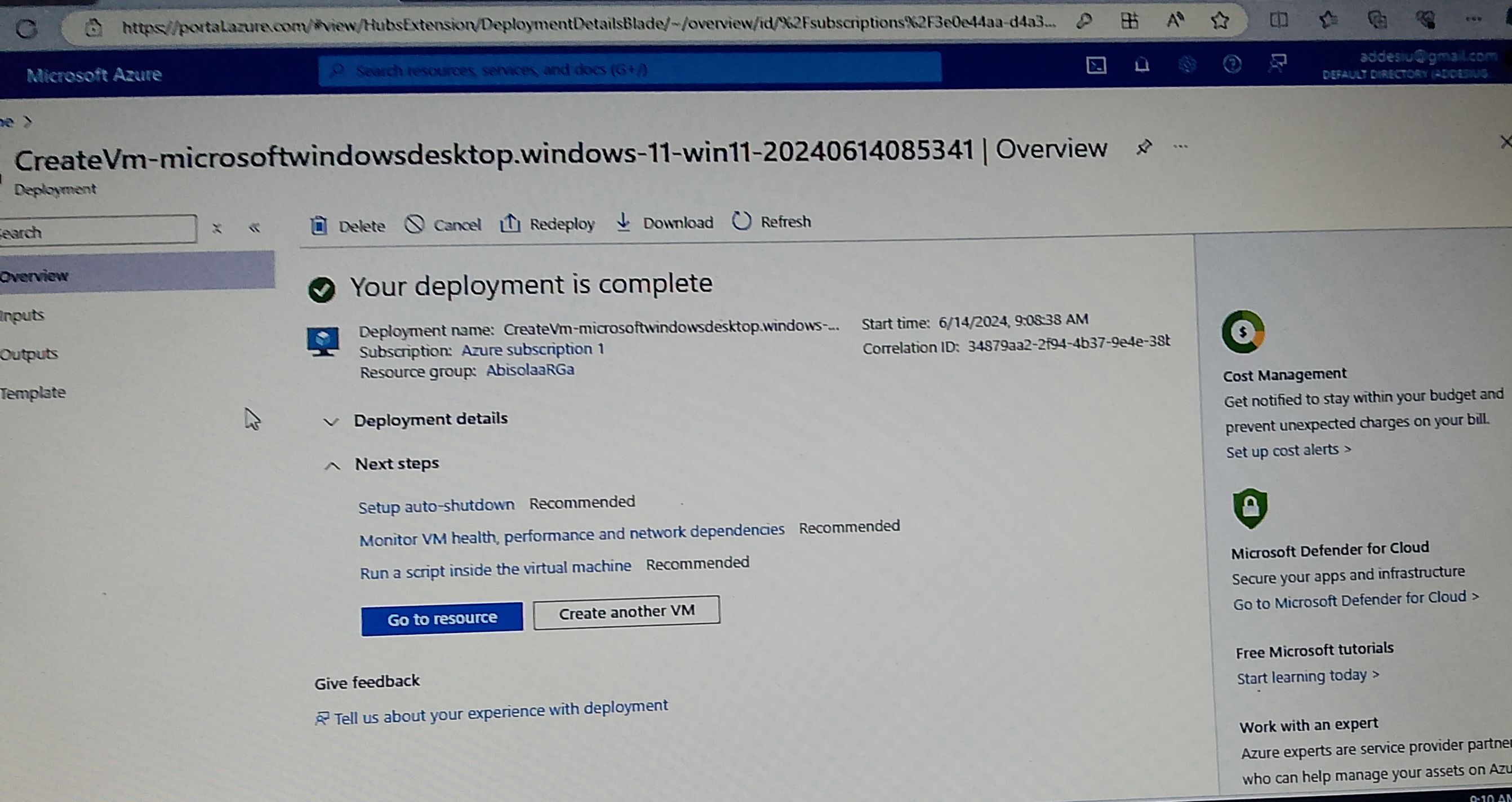
Task: Open portal settings gear icon
Action: pos(1187,64)
